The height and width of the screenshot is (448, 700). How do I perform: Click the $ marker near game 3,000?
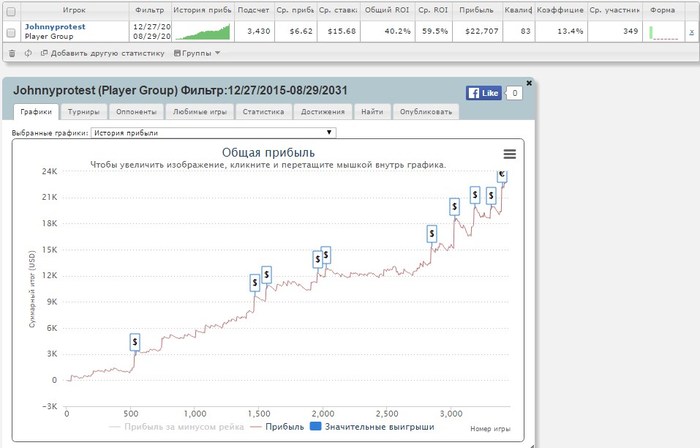pyautogui.click(x=454, y=207)
